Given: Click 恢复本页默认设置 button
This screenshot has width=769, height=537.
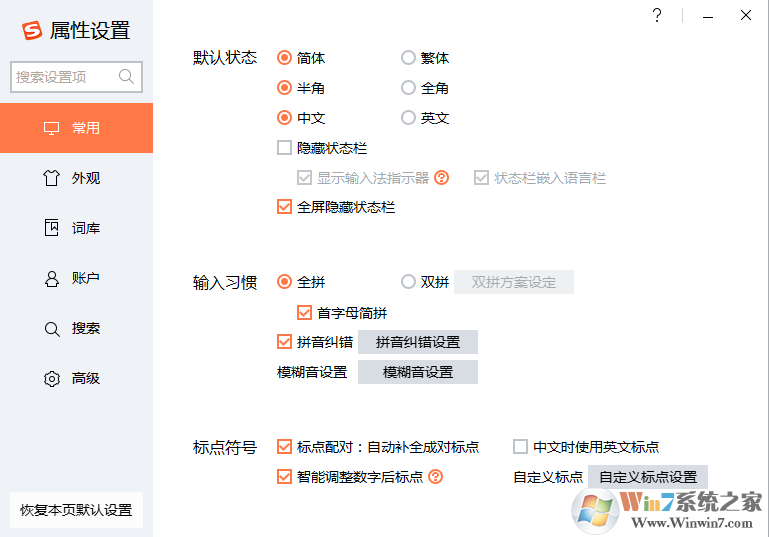Looking at the screenshot, I should (x=76, y=510).
